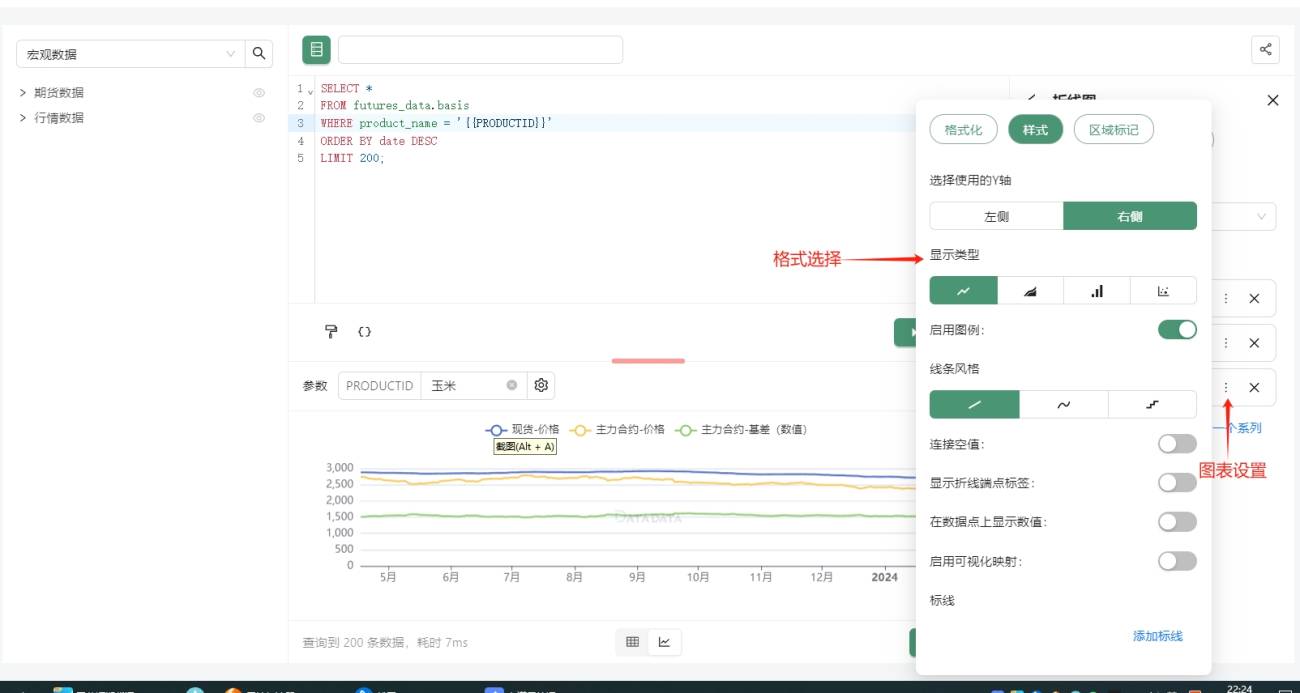The image size is (1300, 693).
Task: Toggle the 主力合约-价格 legend series
Action: coord(617,430)
